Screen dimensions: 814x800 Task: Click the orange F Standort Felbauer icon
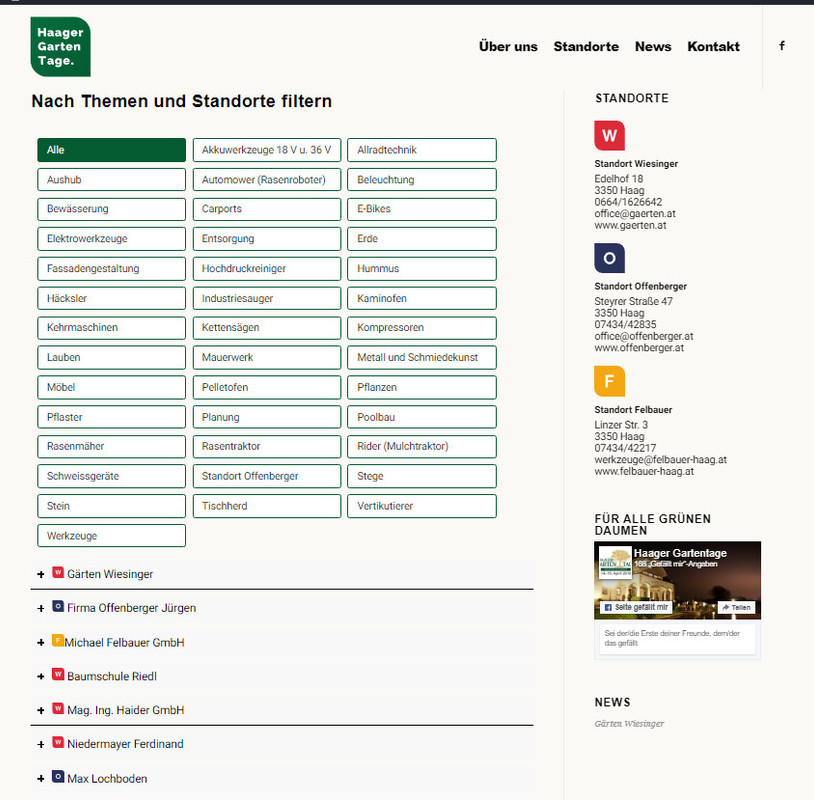609,381
